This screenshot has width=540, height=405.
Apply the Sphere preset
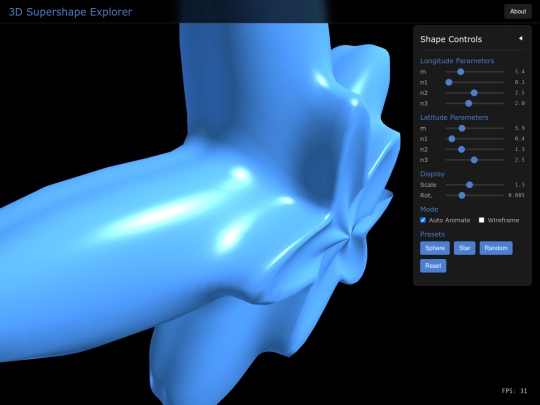click(x=435, y=248)
